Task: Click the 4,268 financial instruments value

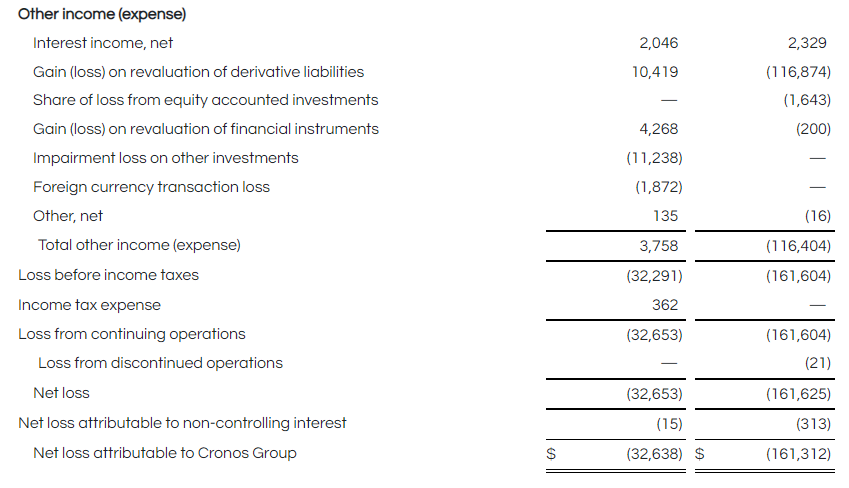Action: coord(658,129)
